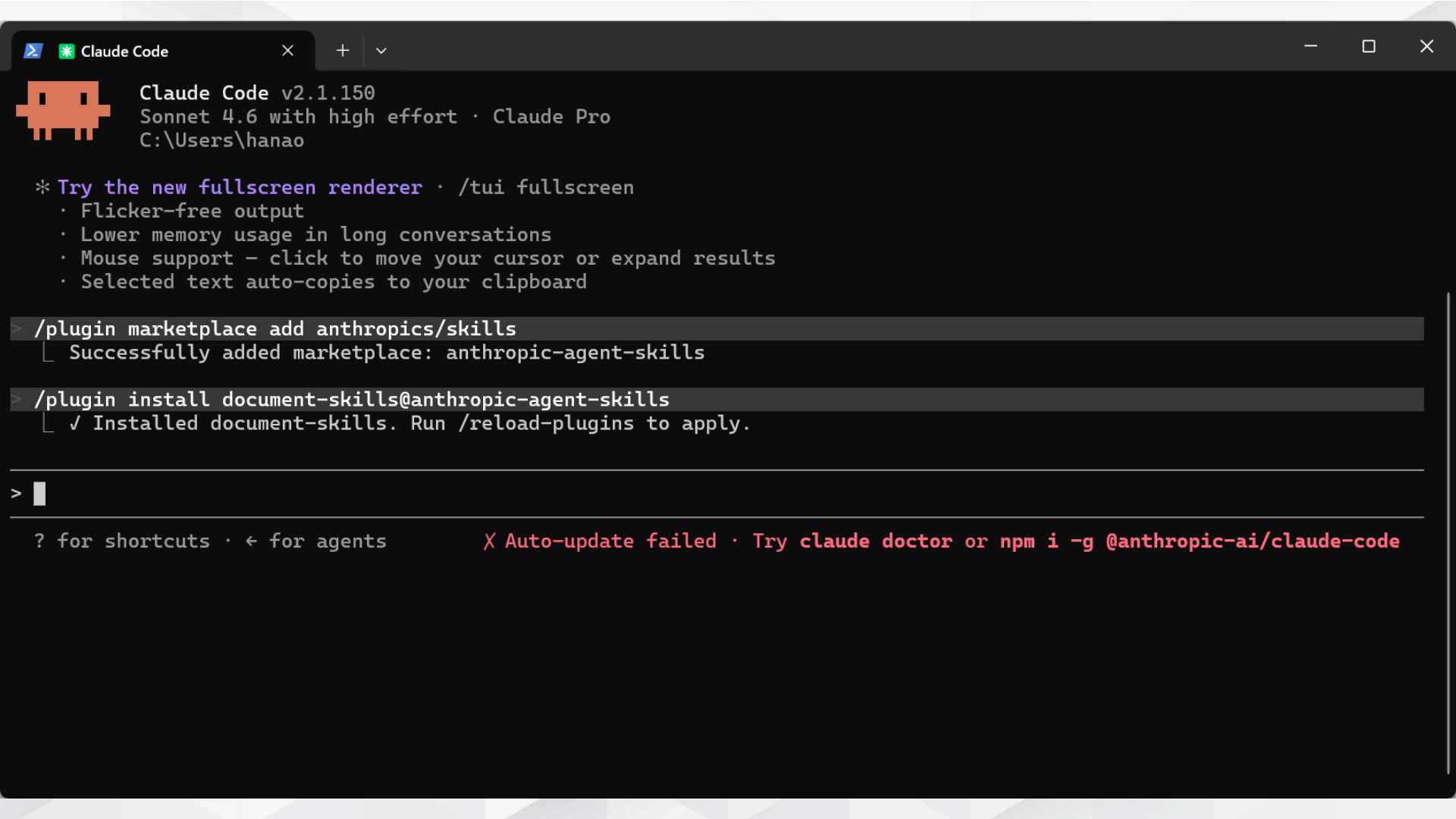Close the terminal window
This screenshot has width=1456, height=819.
tap(1426, 46)
